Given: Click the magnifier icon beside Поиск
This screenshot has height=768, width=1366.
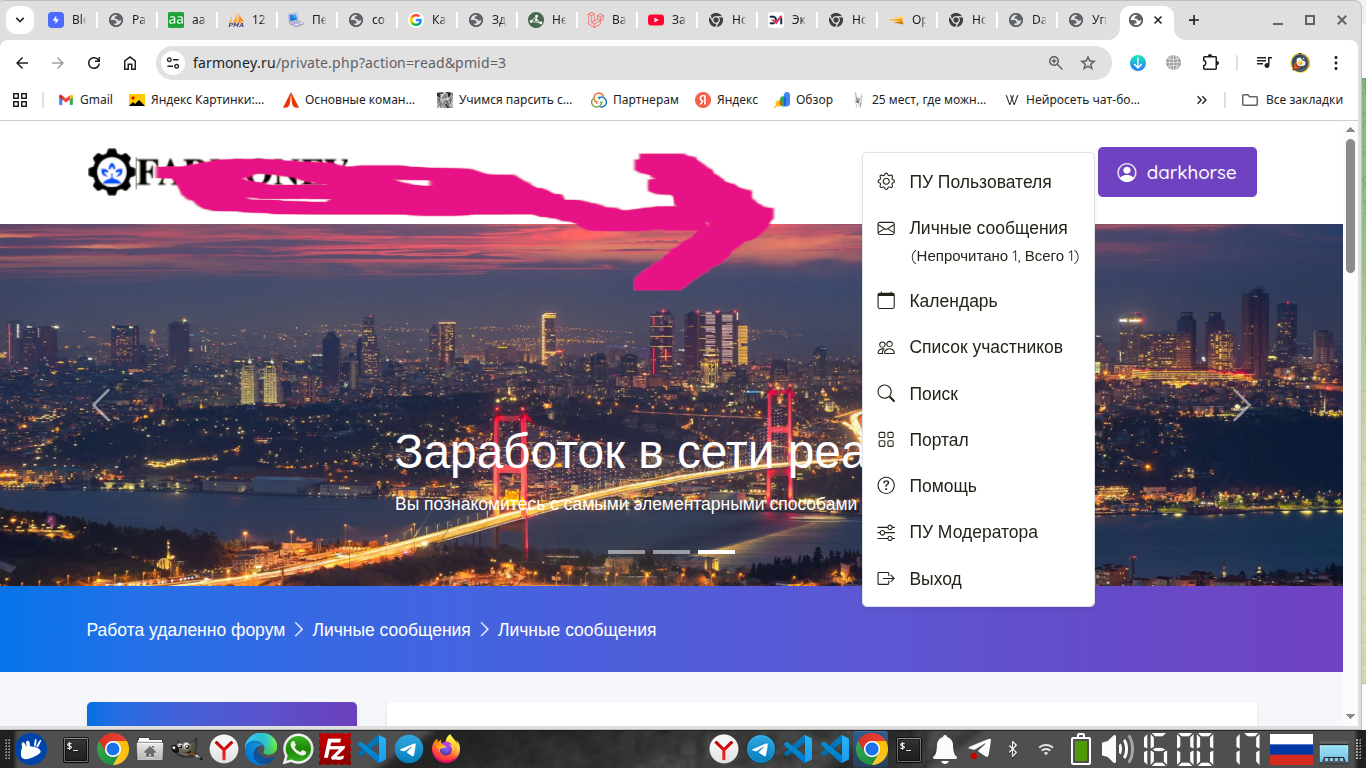Looking at the screenshot, I should 886,394.
